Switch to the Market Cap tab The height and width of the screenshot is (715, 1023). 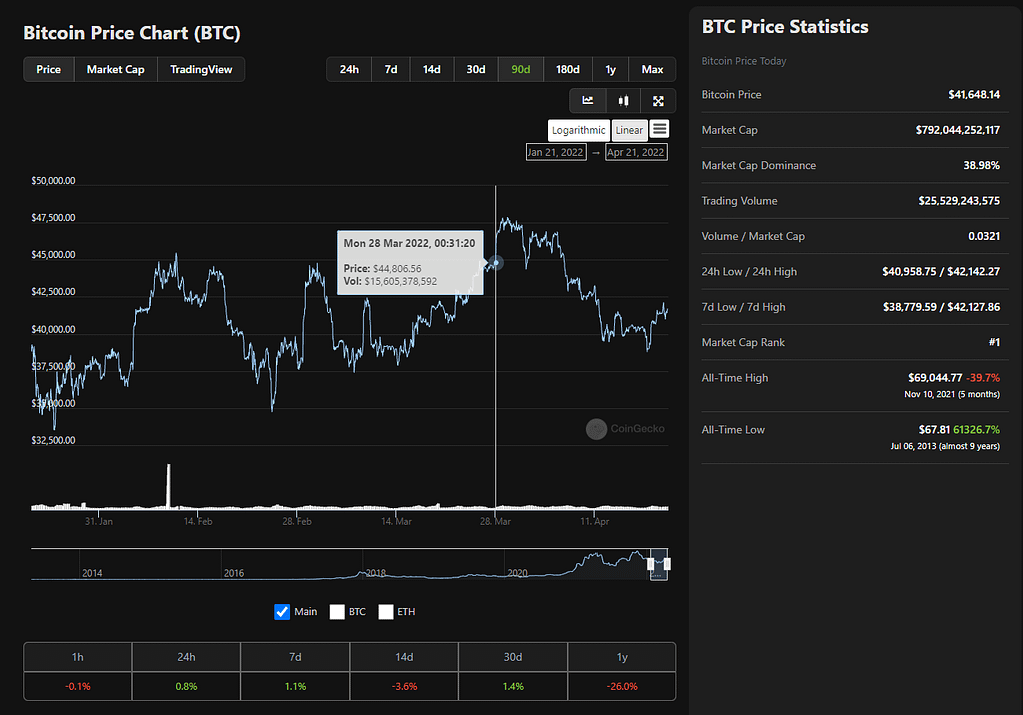click(115, 69)
